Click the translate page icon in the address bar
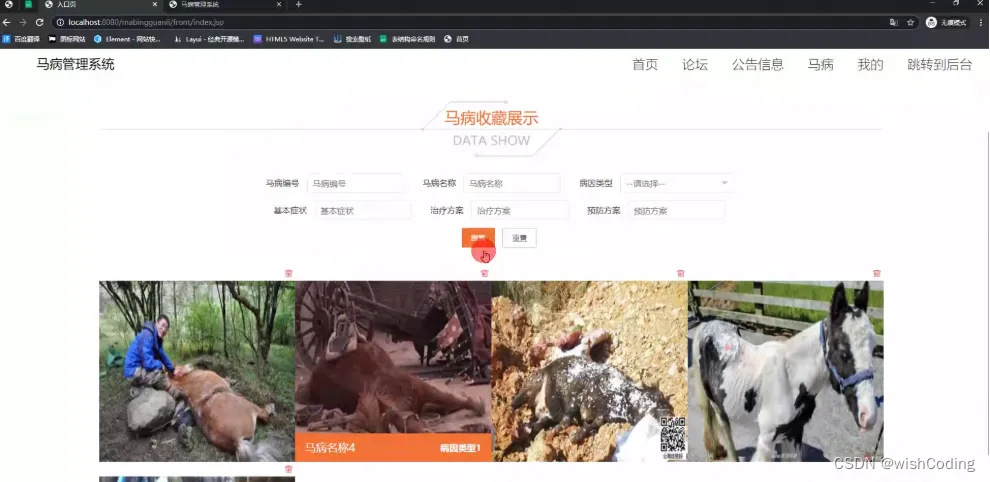The image size is (990, 482). tap(893, 22)
